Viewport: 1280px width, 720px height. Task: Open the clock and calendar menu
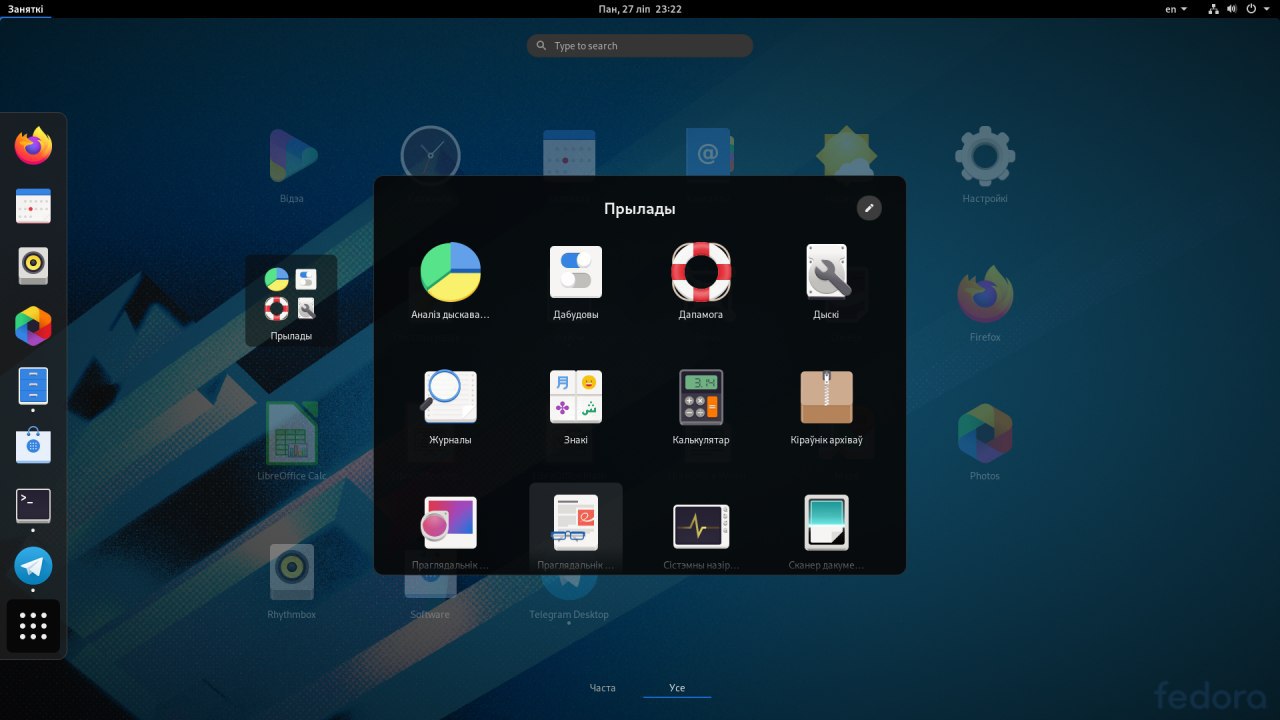pyautogui.click(x=640, y=9)
